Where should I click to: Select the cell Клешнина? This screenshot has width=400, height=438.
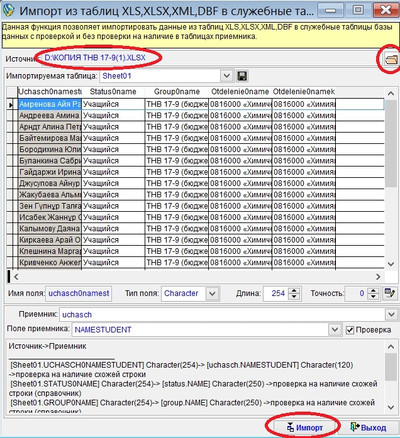pyautogui.click(x=50, y=252)
